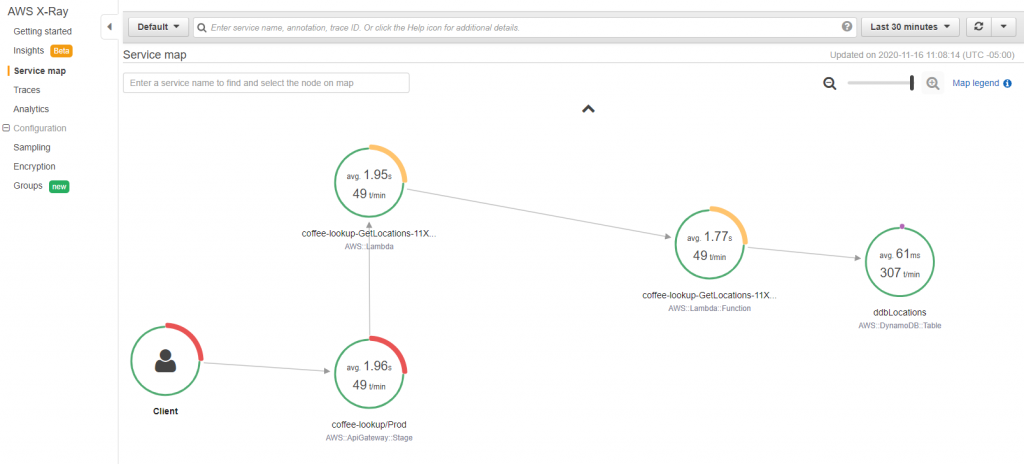The image size is (1024, 464).
Task: Collapse the left navigation sidebar arrow
Action: click(109, 27)
